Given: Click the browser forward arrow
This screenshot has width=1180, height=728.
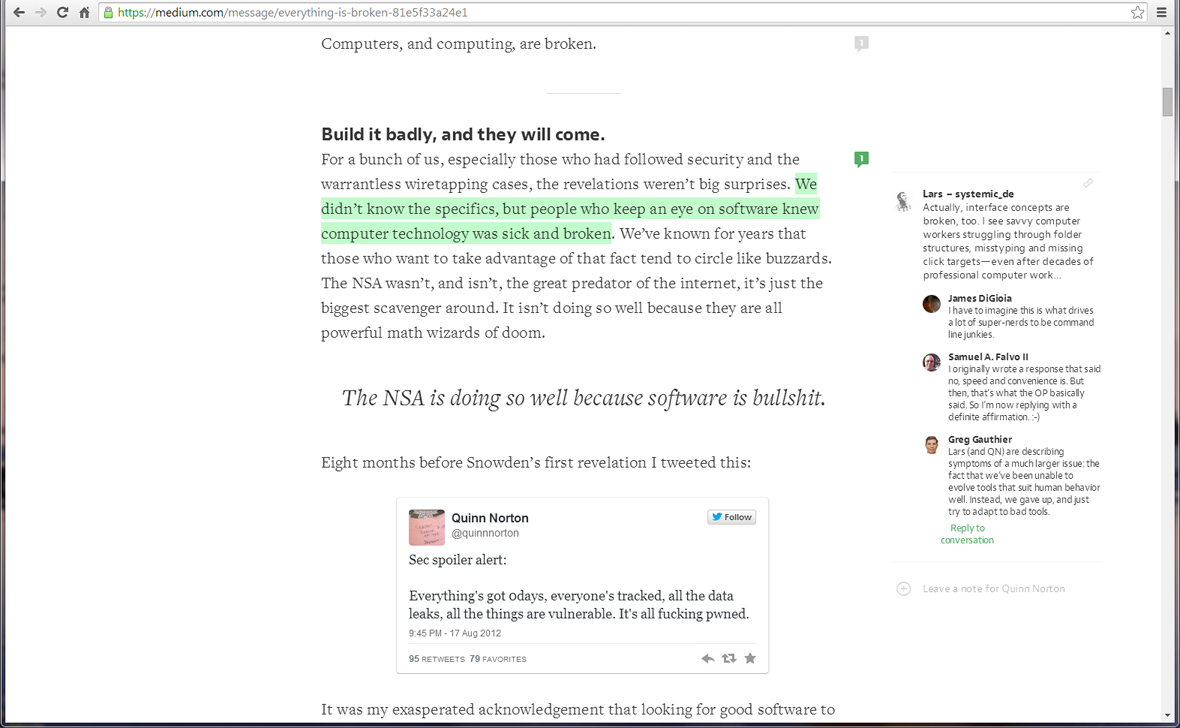Looking at the screenshot, I should pyautogui.click(x=40, y=13).
